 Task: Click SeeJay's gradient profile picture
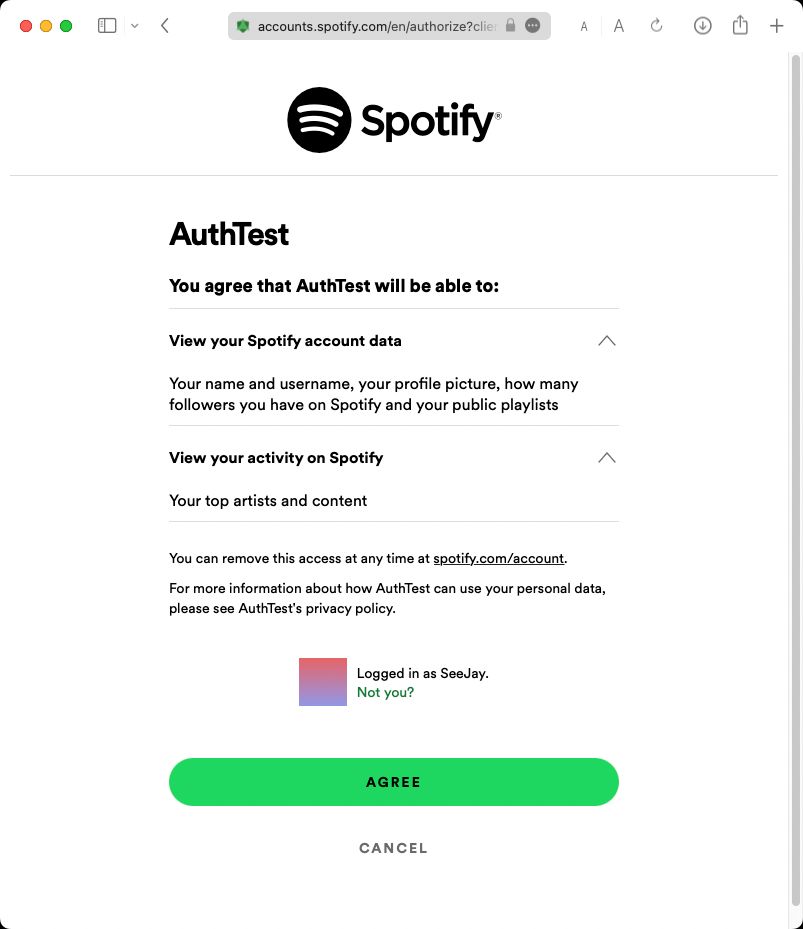point(322,681)
